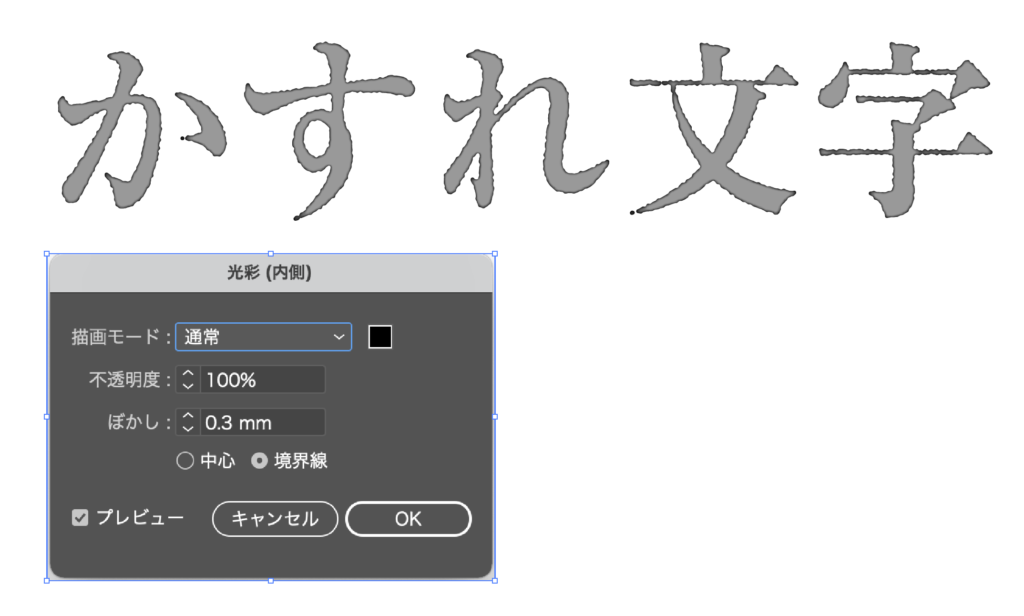This screenshot has height=616, width=1024.
Task: Toggle the プレビュー checkbox
Action: tap(80, 518)
